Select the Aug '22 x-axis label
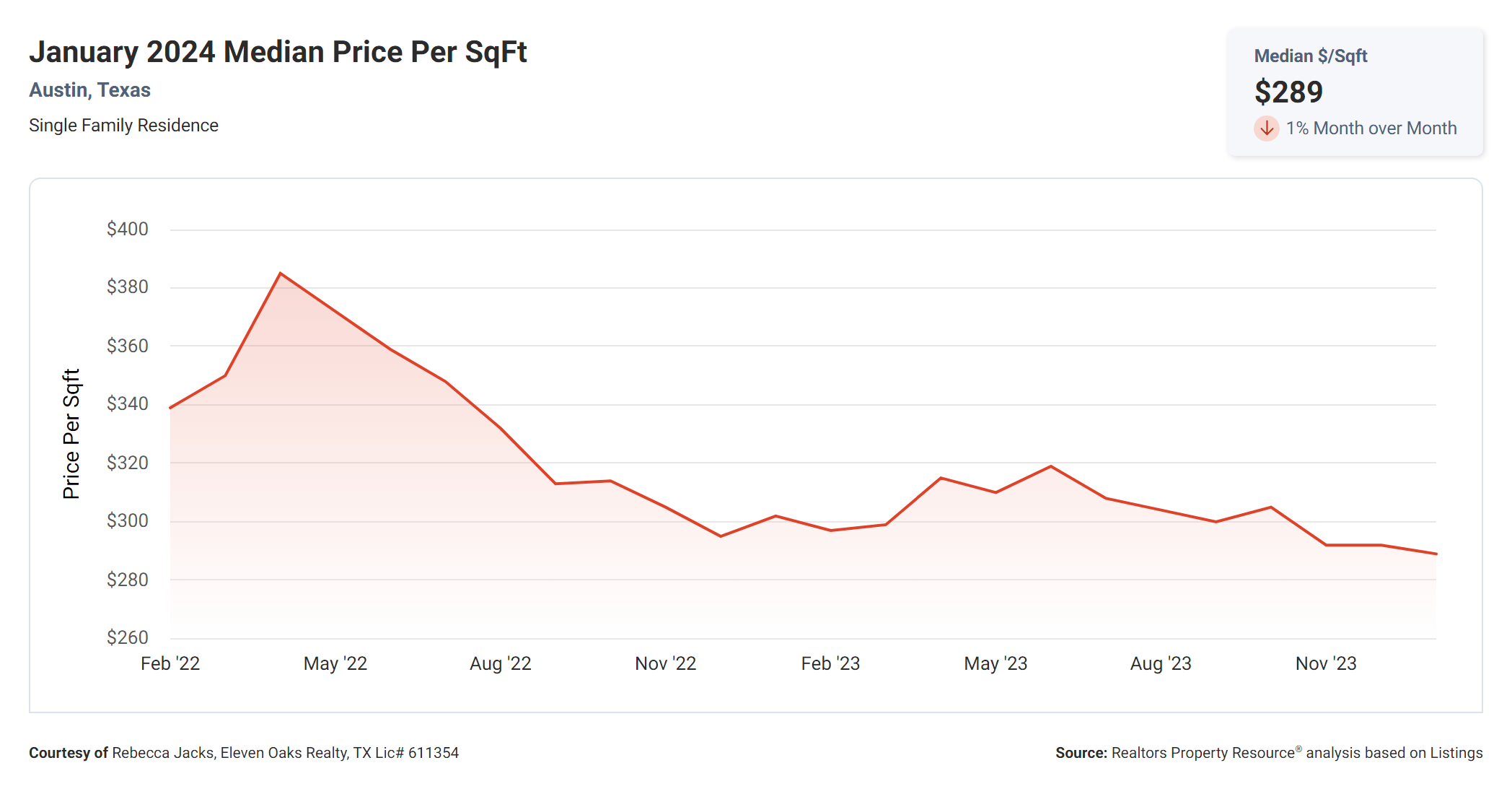The image size is (1512, 794). click(x=501, y=663)
